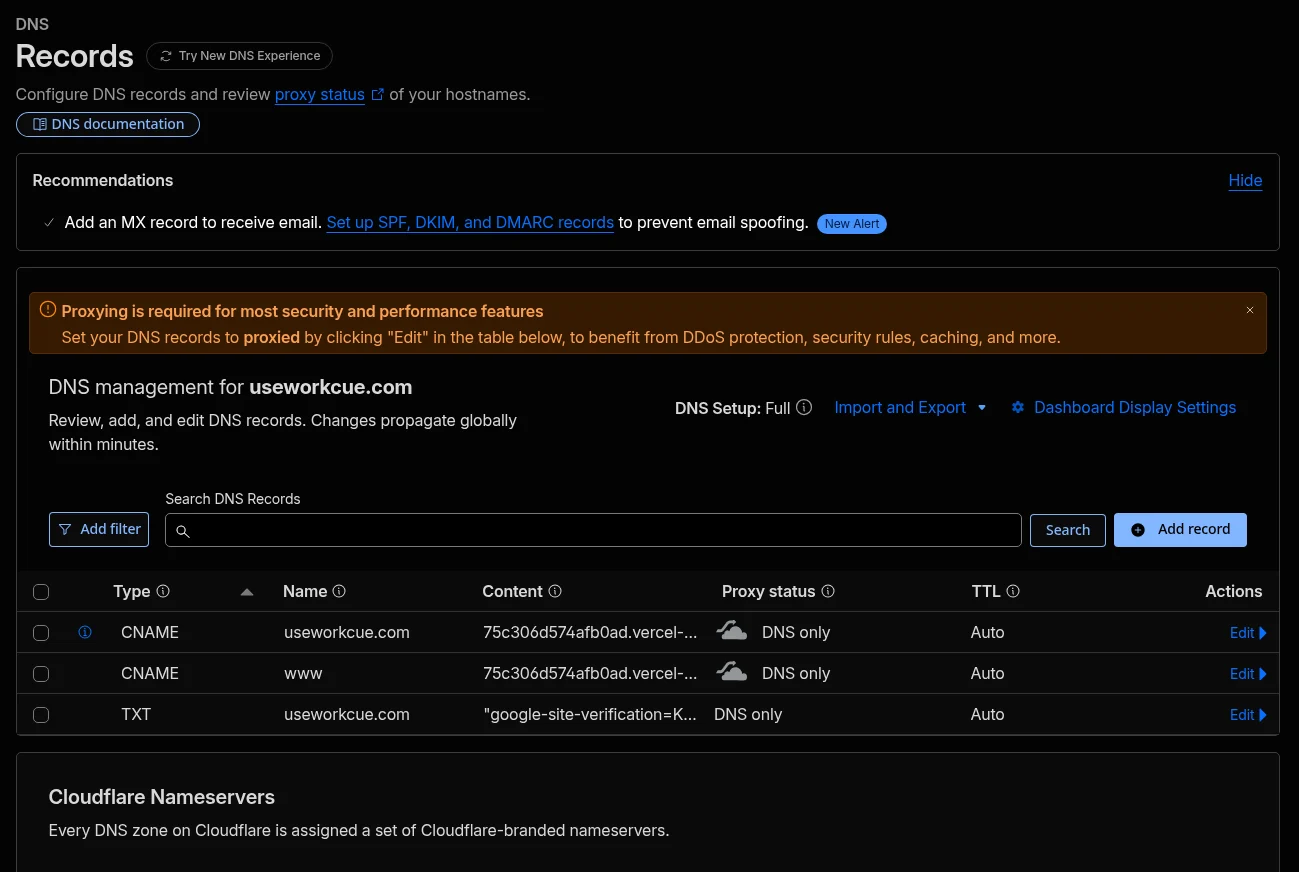This screenshot has height=872, width=1299.
Task: Click the info icon beside the Type column header
Action: [163, 591]
